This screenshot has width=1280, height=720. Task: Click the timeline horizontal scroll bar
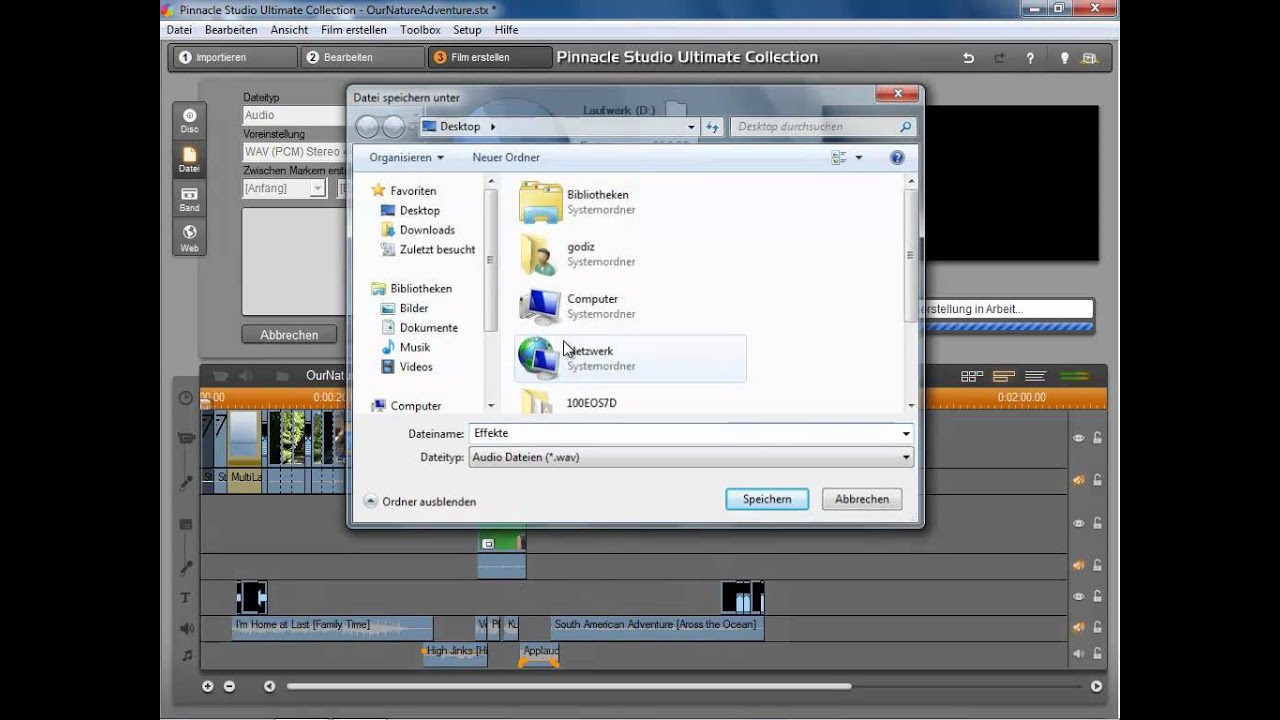[x=569, y=686]
